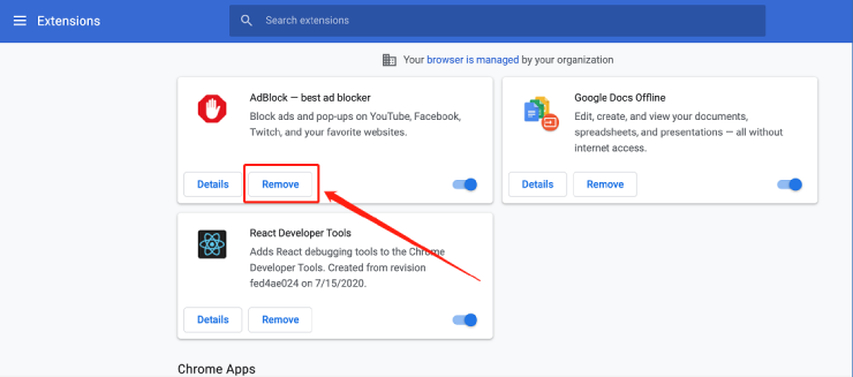Click the React revision 'fed4ae024' description
The image size is (853, 377).
click(347, 268)
